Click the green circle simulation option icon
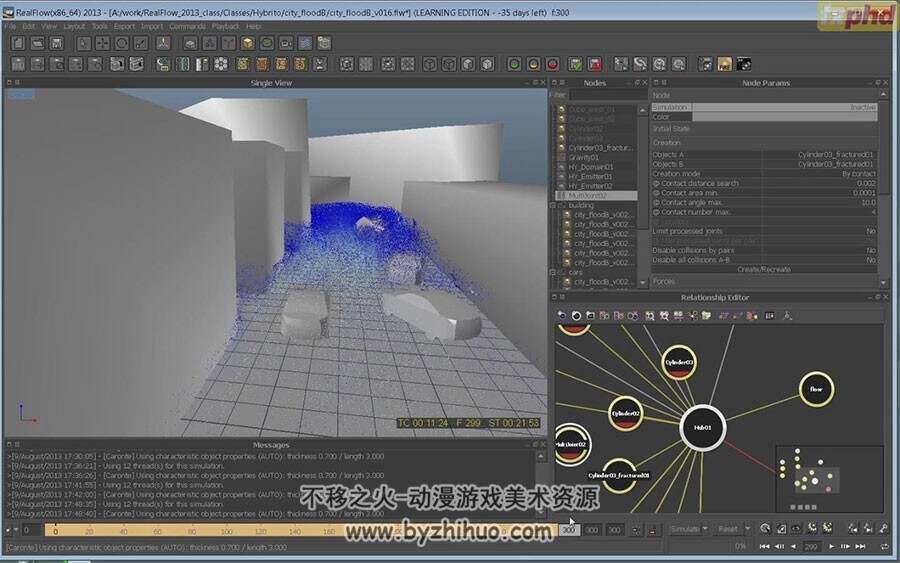Image resolution: width=900 pixels, height=563 pixels. [514, 64]
